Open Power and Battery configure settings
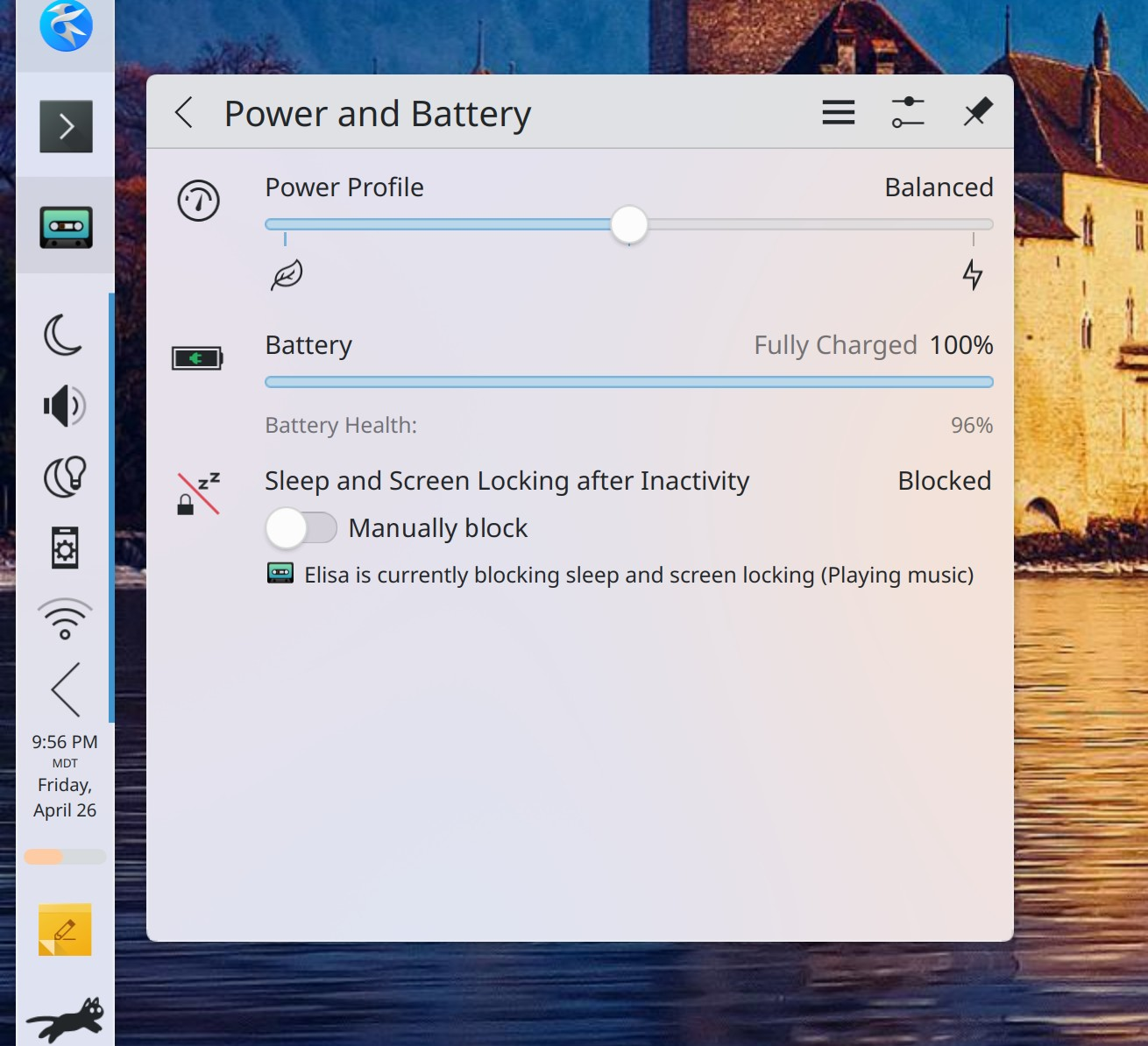Image resolution: width=1148 pixels, height=1046 pixels. [x=907, y=113]
